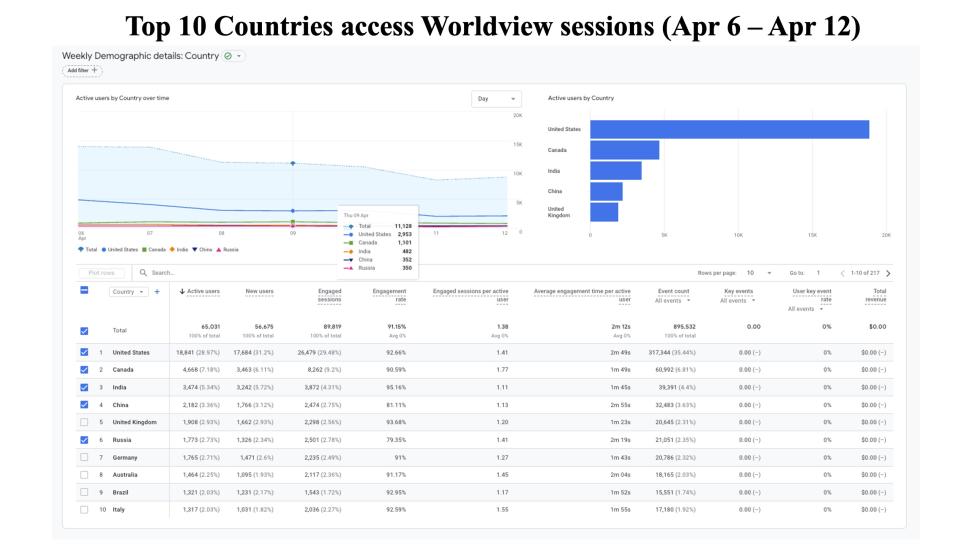The height and width of the screenshot is (547, 972).
Task: Click the United States bar in the bar chart
Action: (730, 129)
